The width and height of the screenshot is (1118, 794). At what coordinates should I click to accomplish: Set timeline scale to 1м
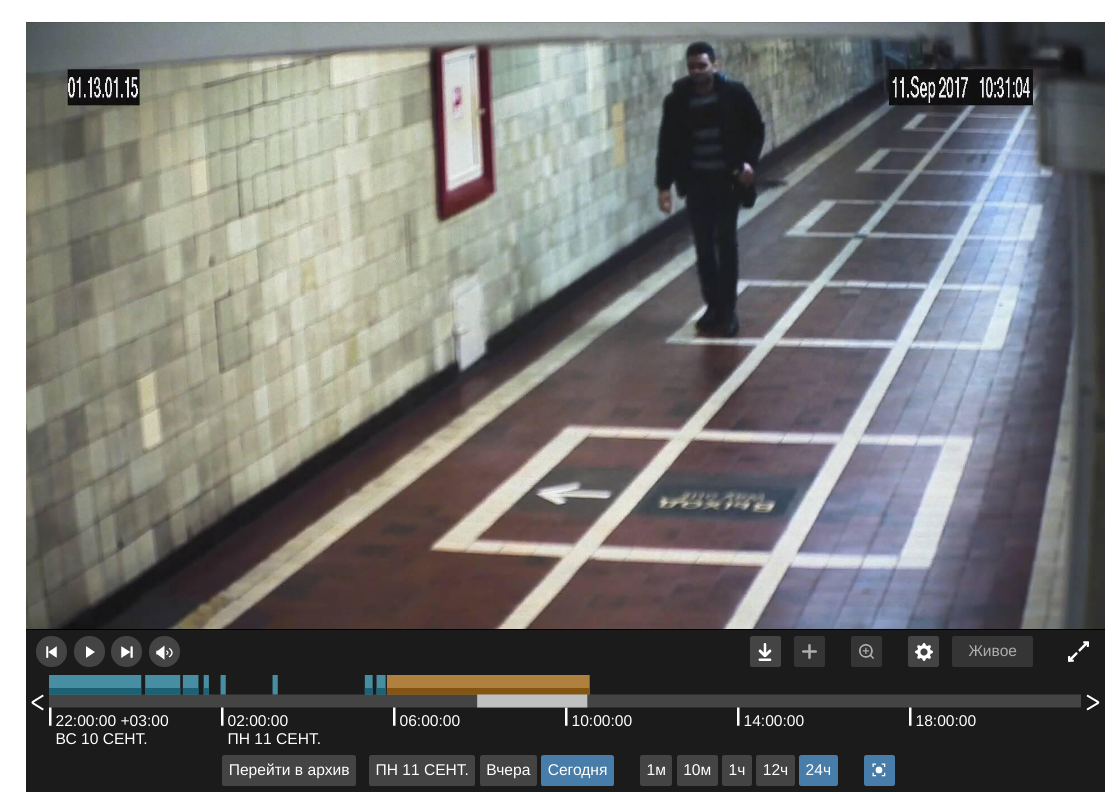(656, 770)
